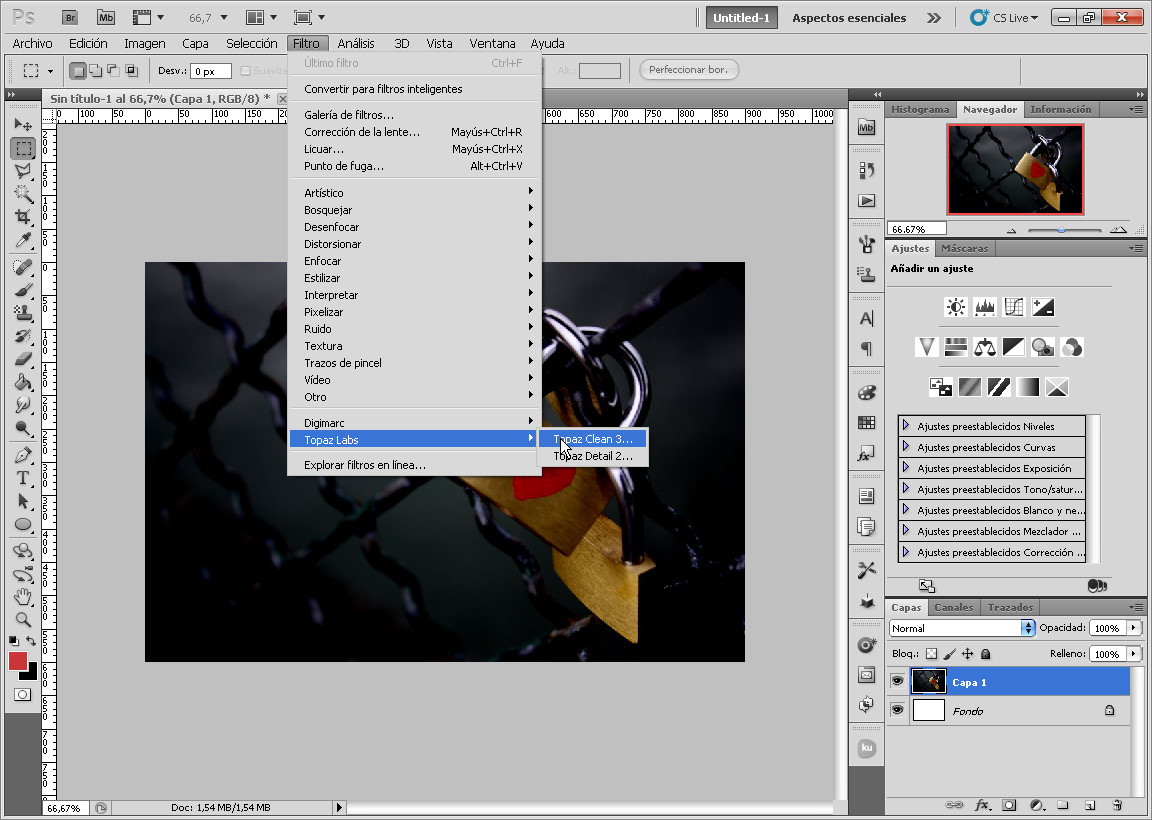Click the Perfeccionar borde button
This screenshot has height=820, width=1152.
688,70
